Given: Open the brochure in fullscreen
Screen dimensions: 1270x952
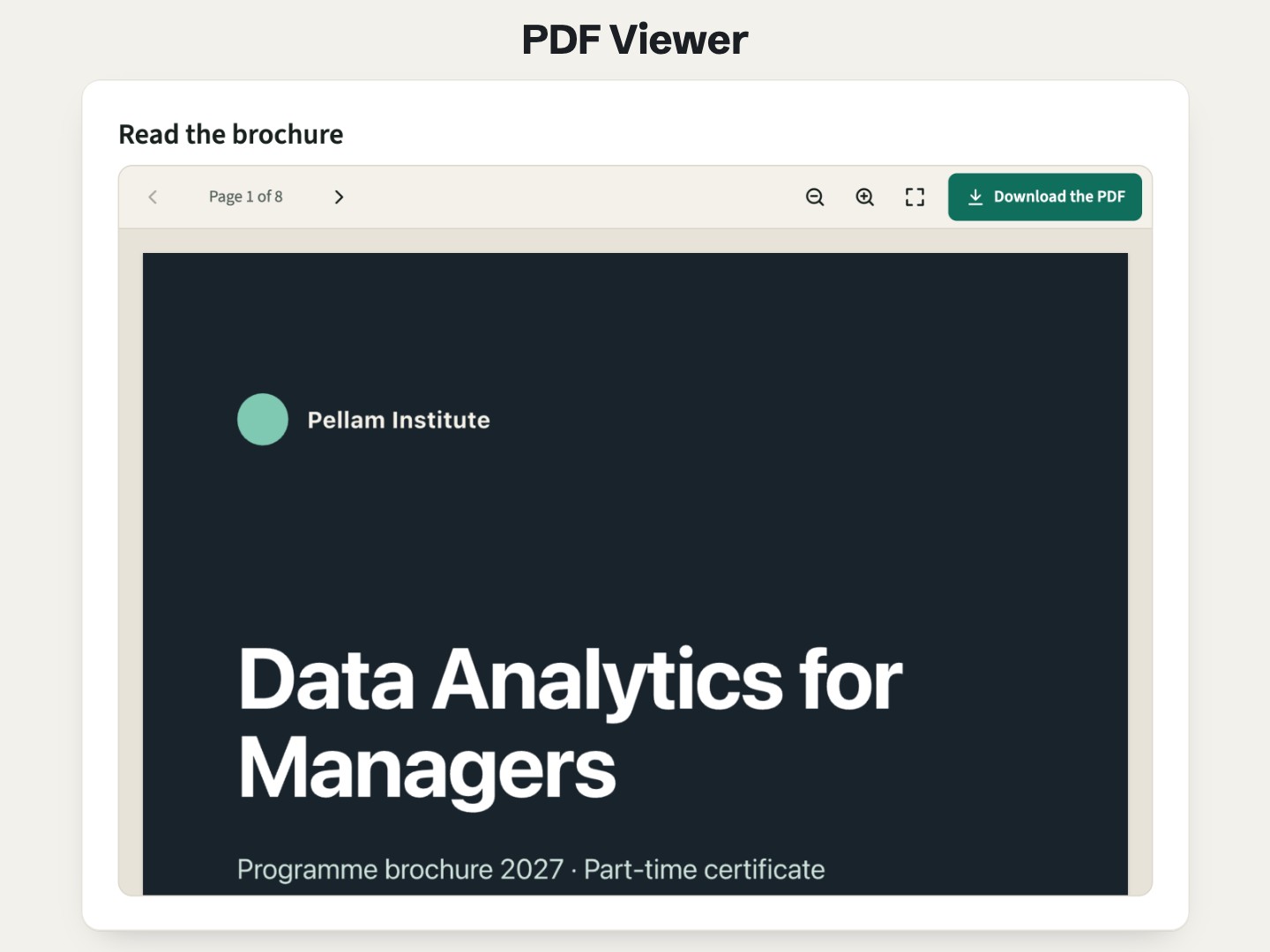Looking at the screenshot, I should tap(915, 197).
